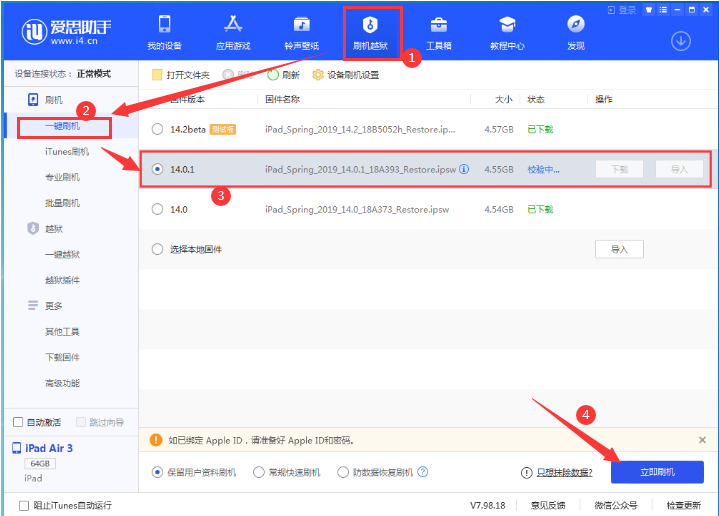Click 意见反馈 in status bar
The image size is (719, 516).
tap(548, 505)
